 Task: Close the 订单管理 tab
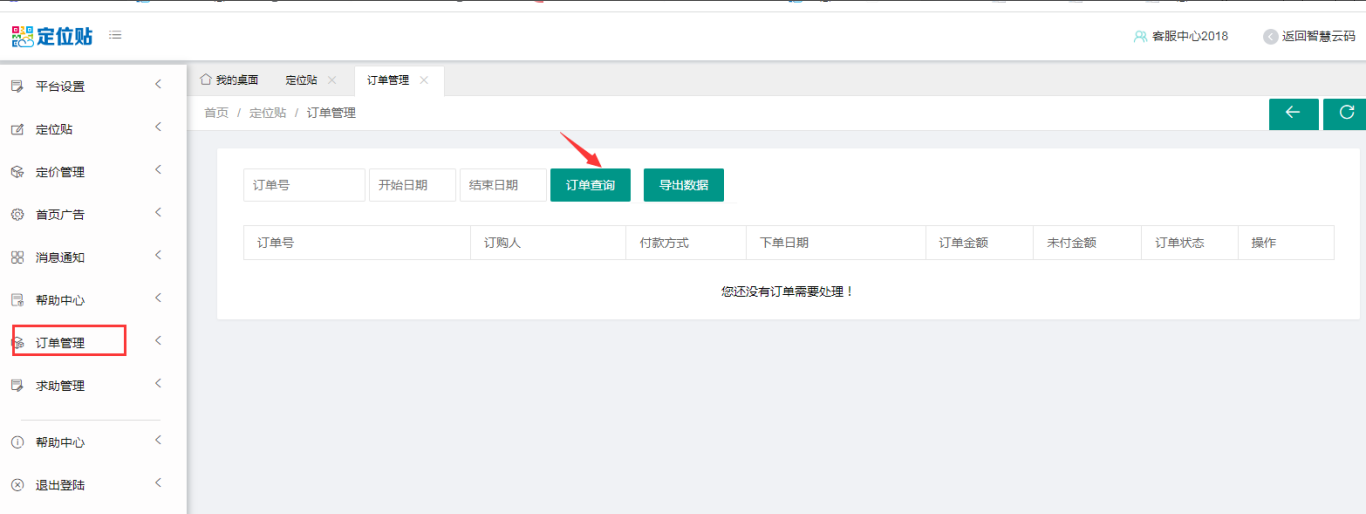click(x=424, y=80)
